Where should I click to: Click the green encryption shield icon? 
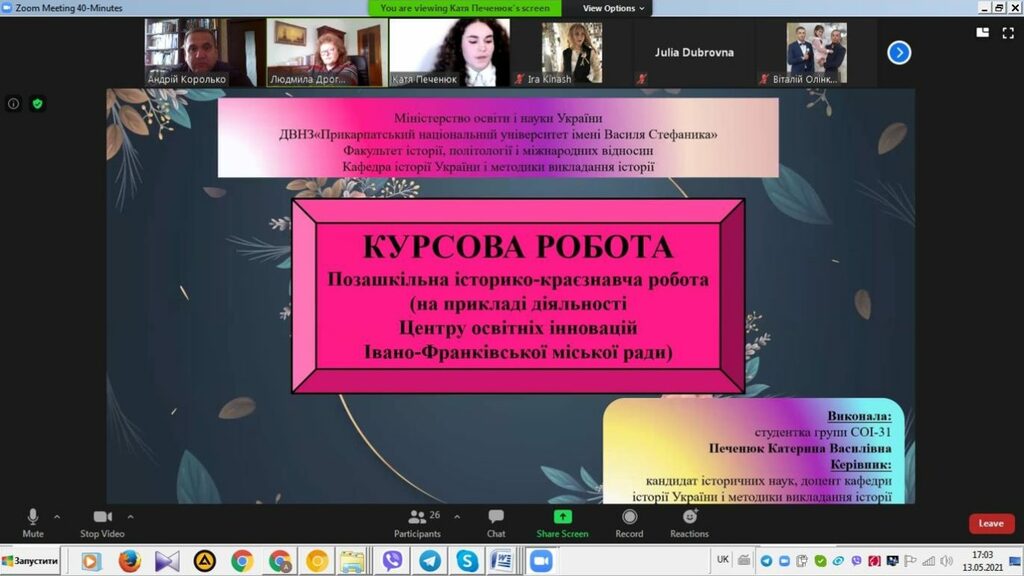point(38,103)
